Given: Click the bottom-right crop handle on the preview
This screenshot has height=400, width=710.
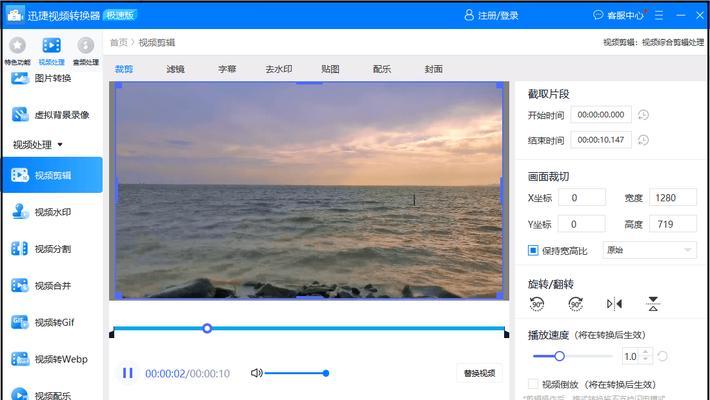Looking at the screenshot, I should [500, 295].
